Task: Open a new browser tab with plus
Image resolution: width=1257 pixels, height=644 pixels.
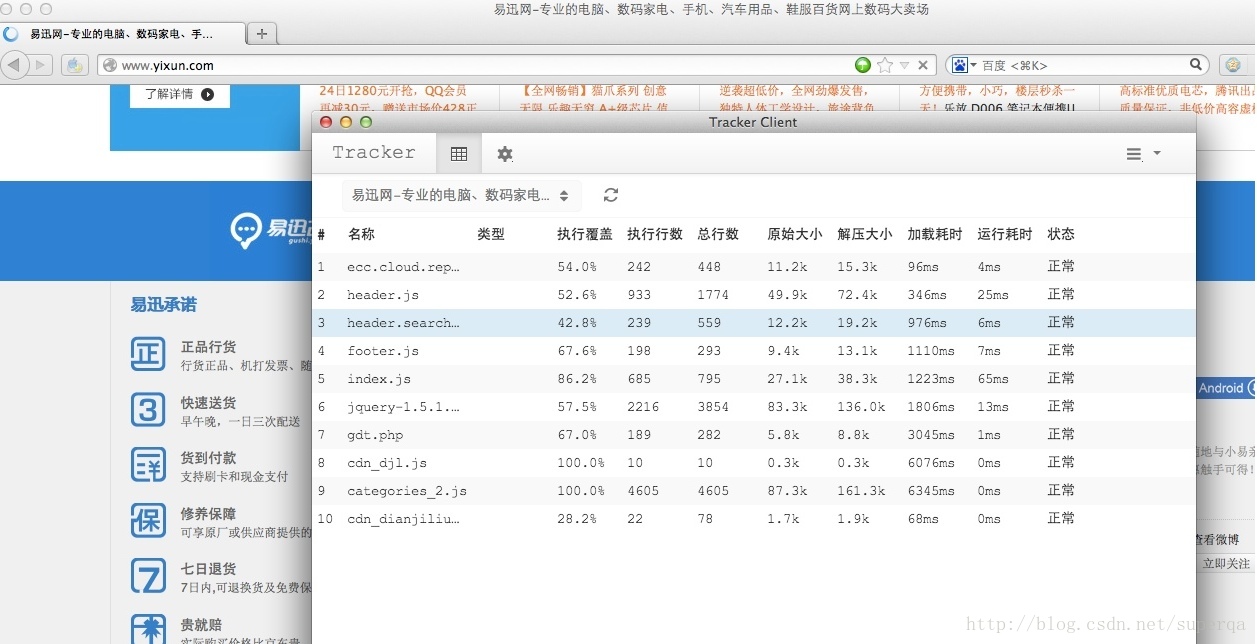Action: click(261, 33)
